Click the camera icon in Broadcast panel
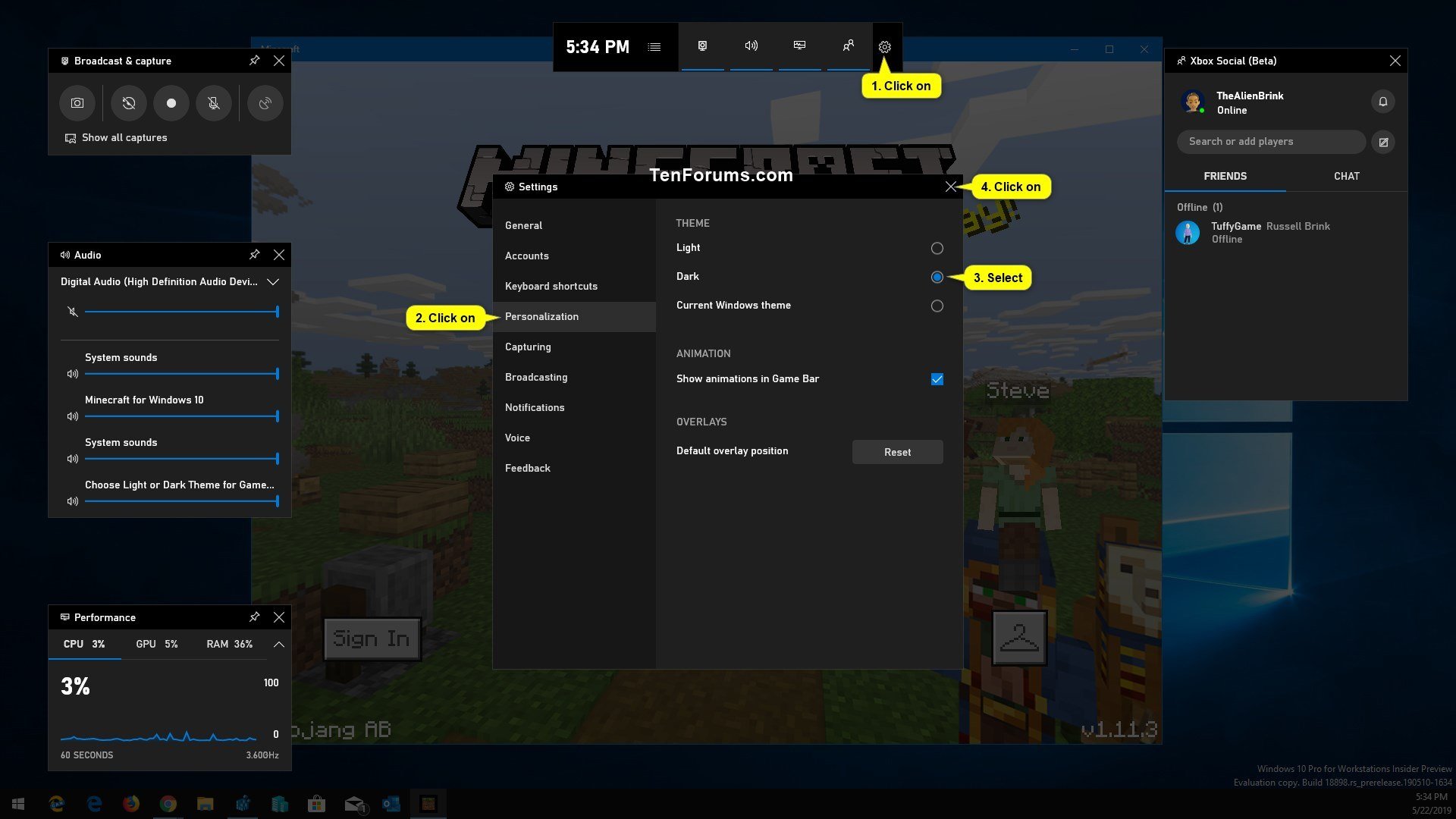 click(78, 103)
